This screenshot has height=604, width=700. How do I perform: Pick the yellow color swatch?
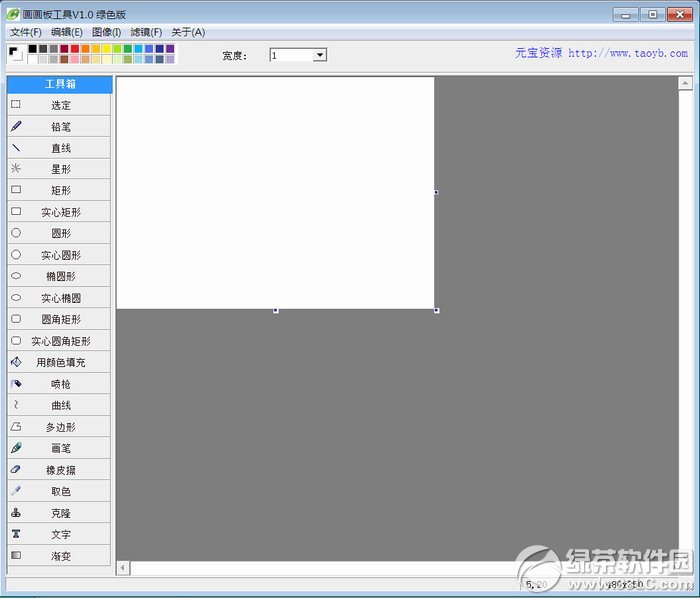tap(107, 49)
